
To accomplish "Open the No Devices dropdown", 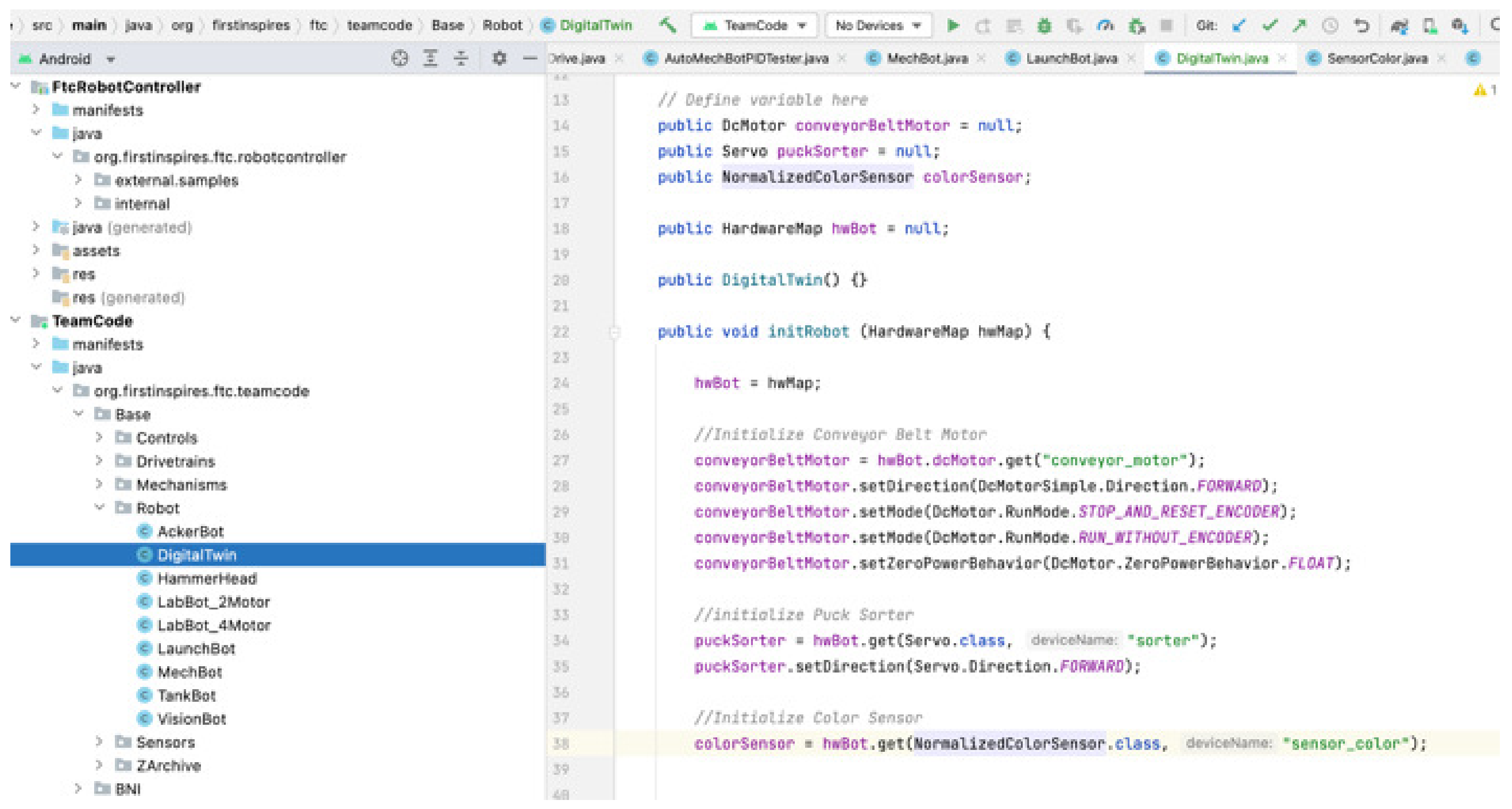I will point(878,25).
